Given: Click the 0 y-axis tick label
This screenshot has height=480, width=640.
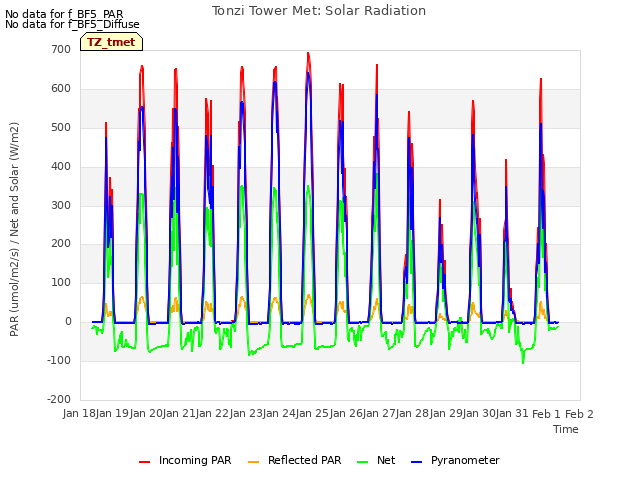Looking at the screenshot, I should 68,322.
